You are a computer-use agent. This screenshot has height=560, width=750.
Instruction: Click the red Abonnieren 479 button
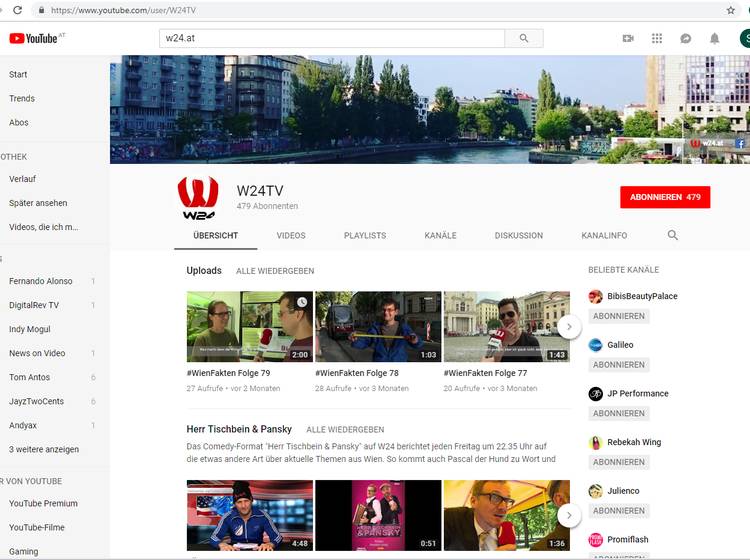[x=665, y=197]
